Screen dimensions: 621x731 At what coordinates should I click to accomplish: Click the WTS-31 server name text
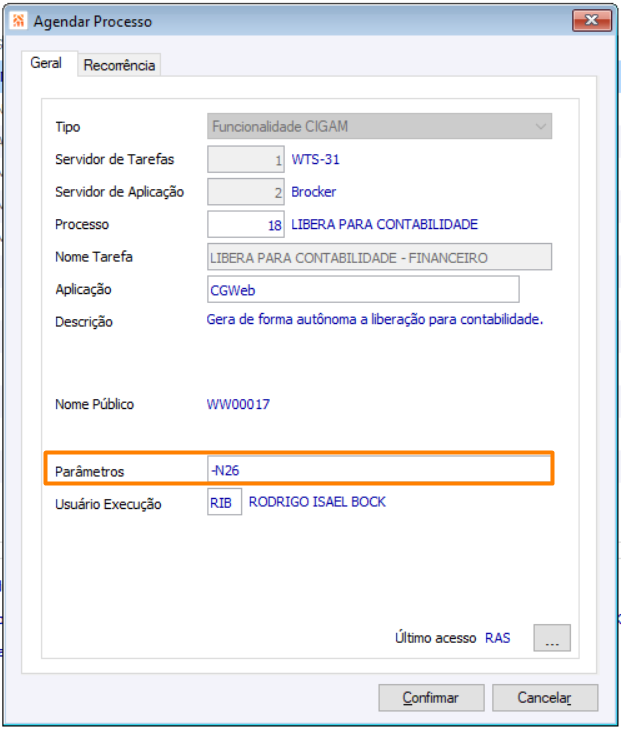point(316,159)
